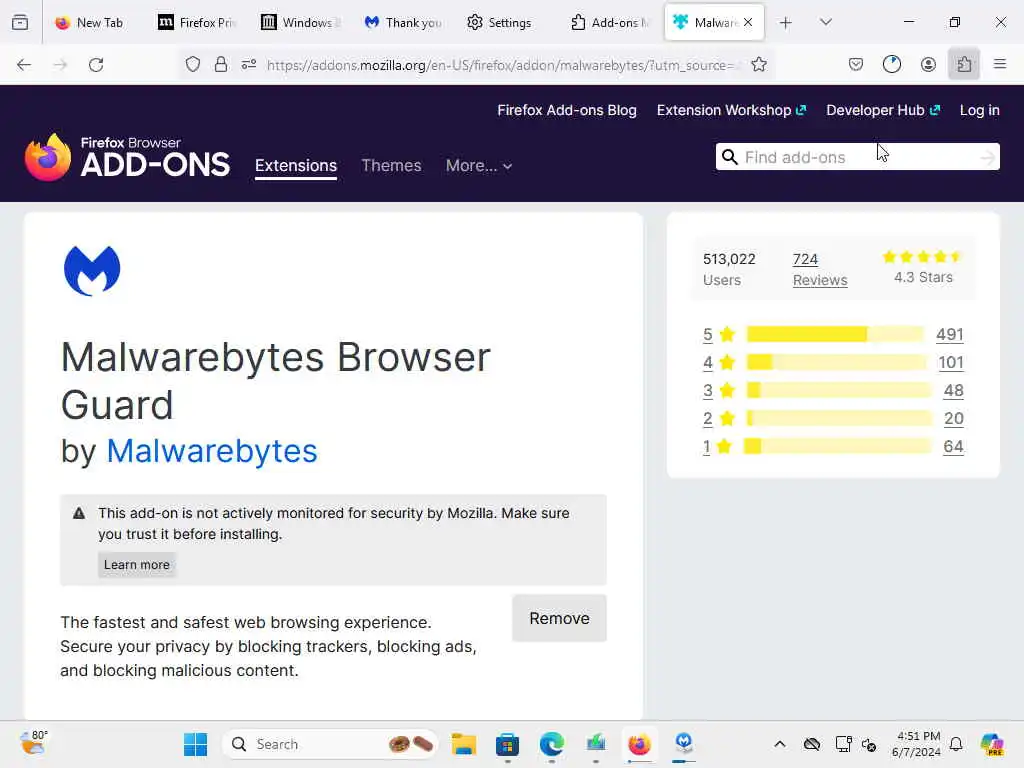Submit search with the arrow button

[x=987, y=157]
